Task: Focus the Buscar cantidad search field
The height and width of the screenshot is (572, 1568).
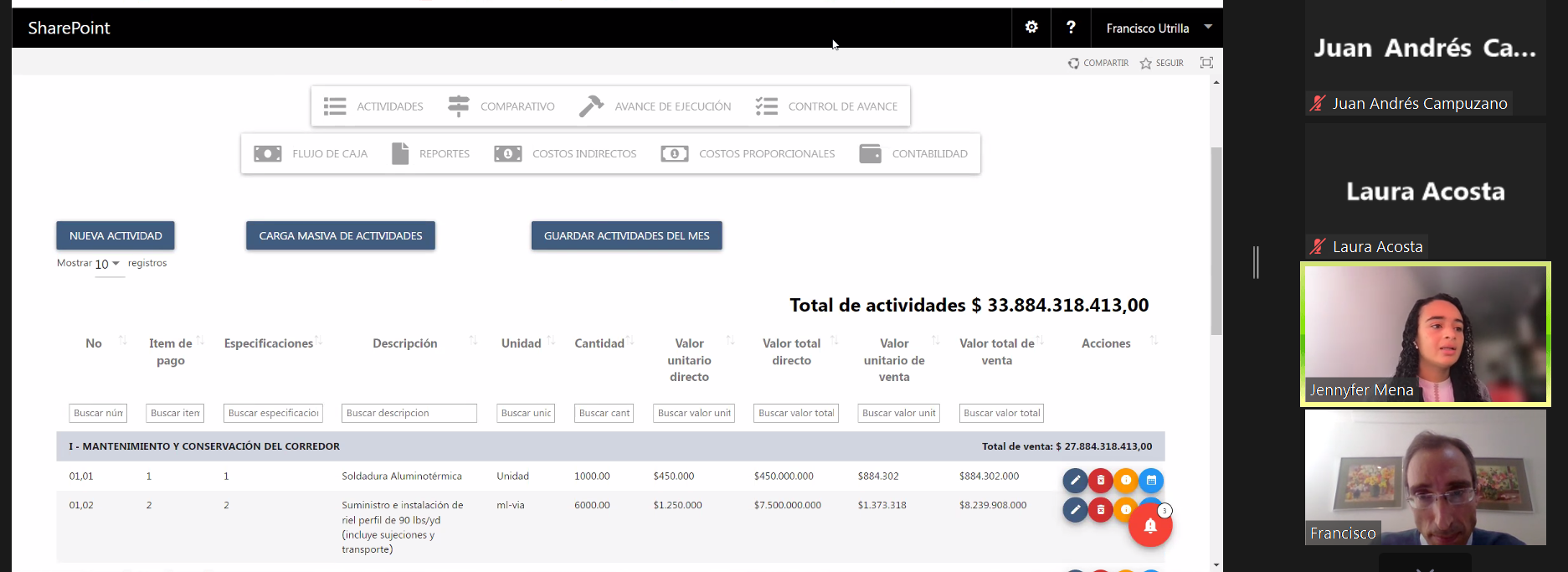Action: pos(604,413)
